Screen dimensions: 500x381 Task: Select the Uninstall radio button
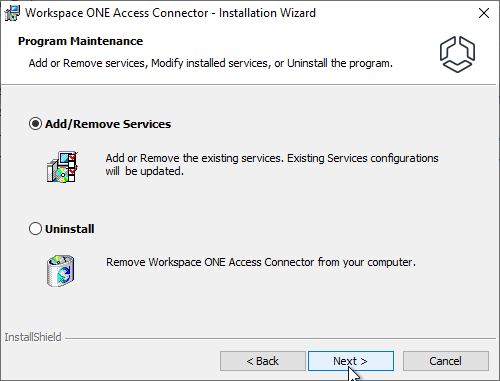35,229
